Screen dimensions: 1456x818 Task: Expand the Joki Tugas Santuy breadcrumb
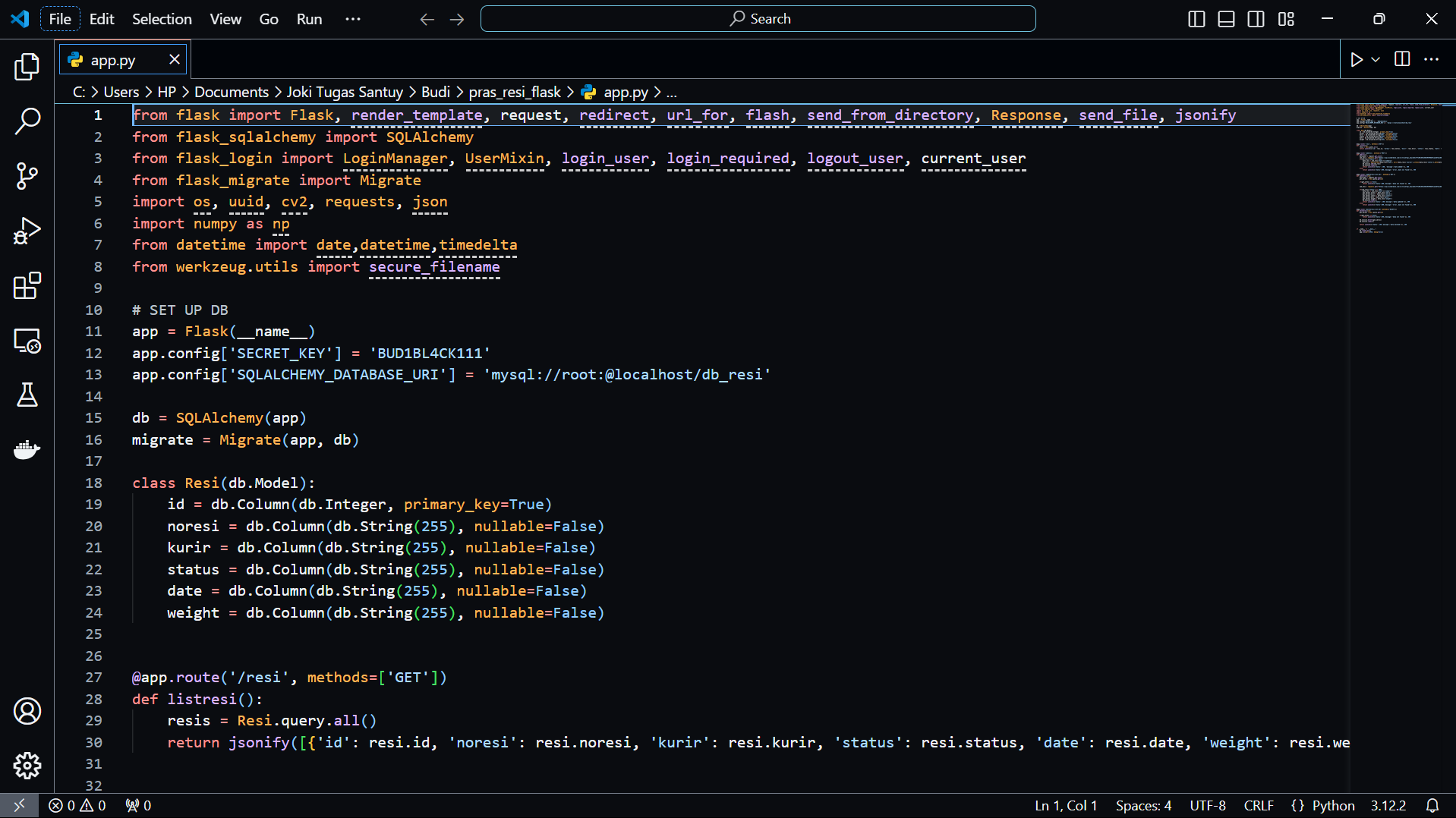pos(345,92)
